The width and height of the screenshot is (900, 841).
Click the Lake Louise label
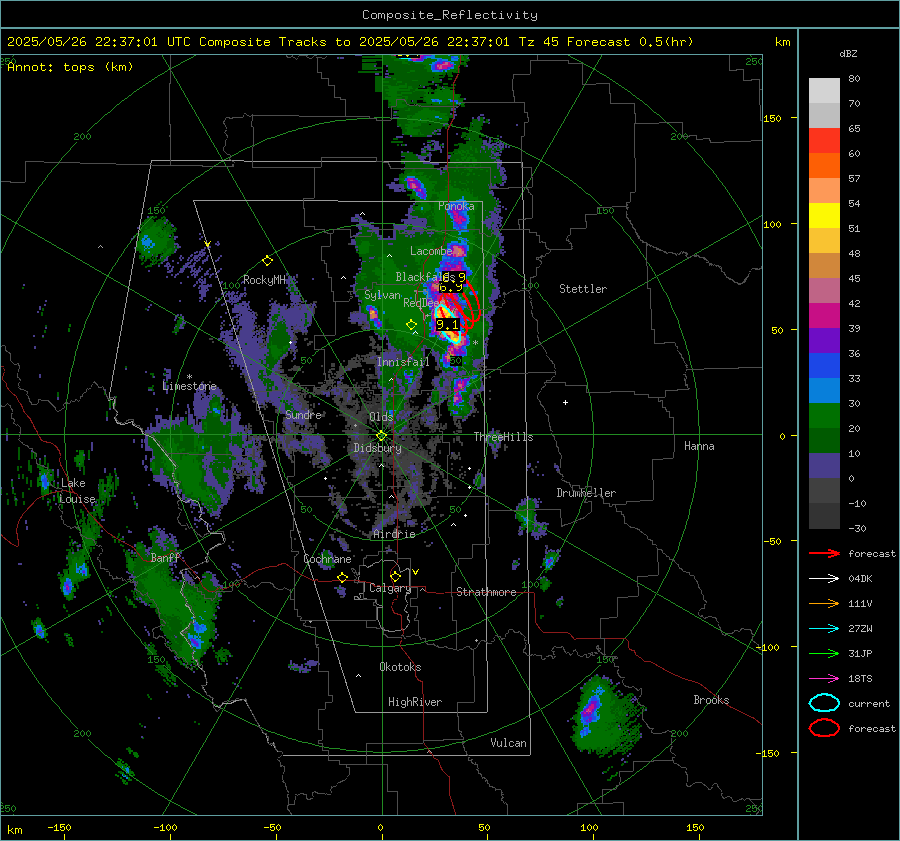point(77,491)
